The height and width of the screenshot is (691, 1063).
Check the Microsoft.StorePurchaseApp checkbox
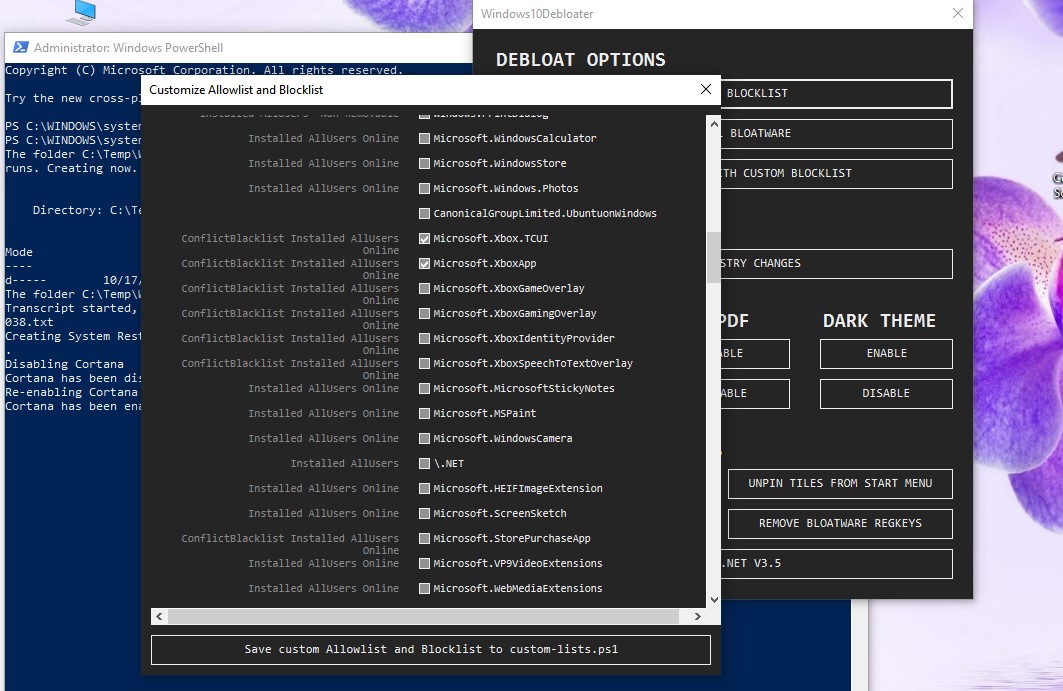[x=424, y=538]
